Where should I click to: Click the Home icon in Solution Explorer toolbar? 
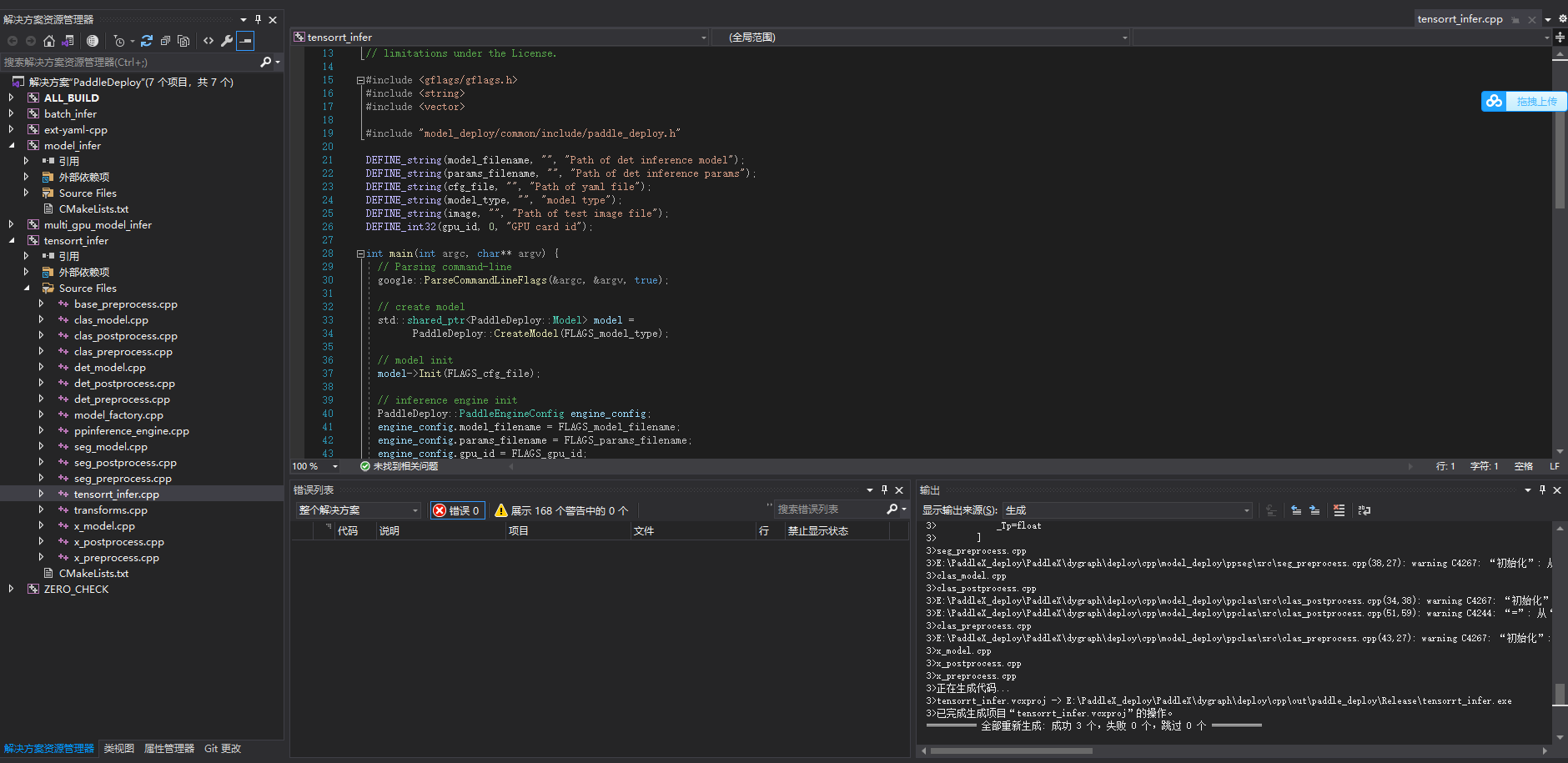[x=49, y=41]
